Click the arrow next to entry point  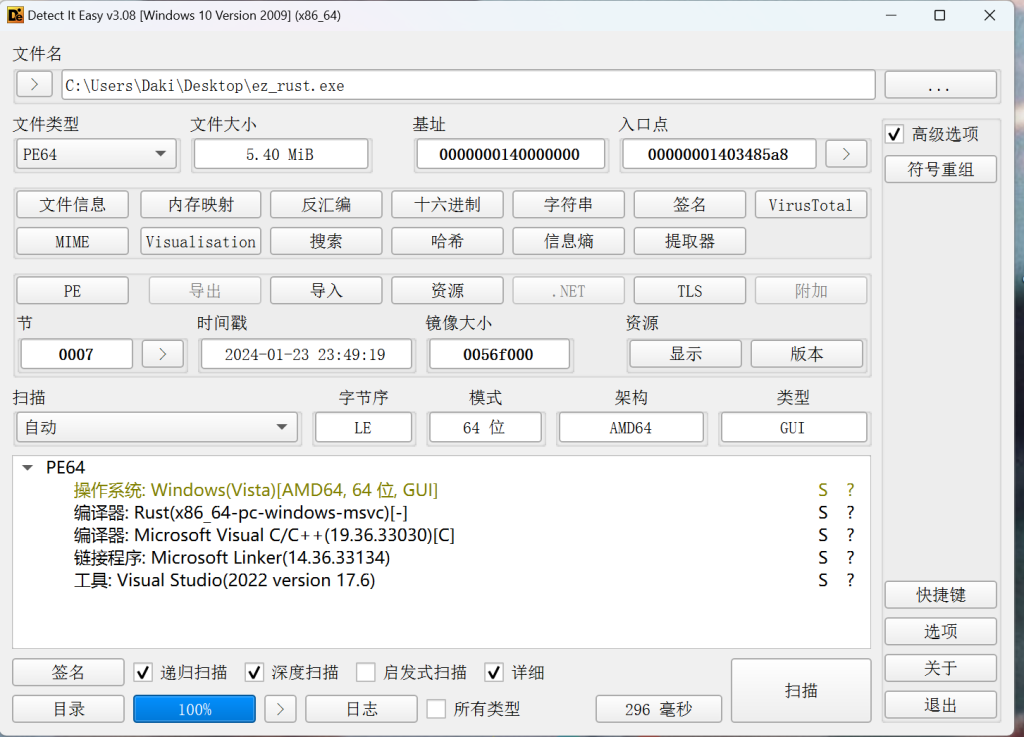click(846, 154)
